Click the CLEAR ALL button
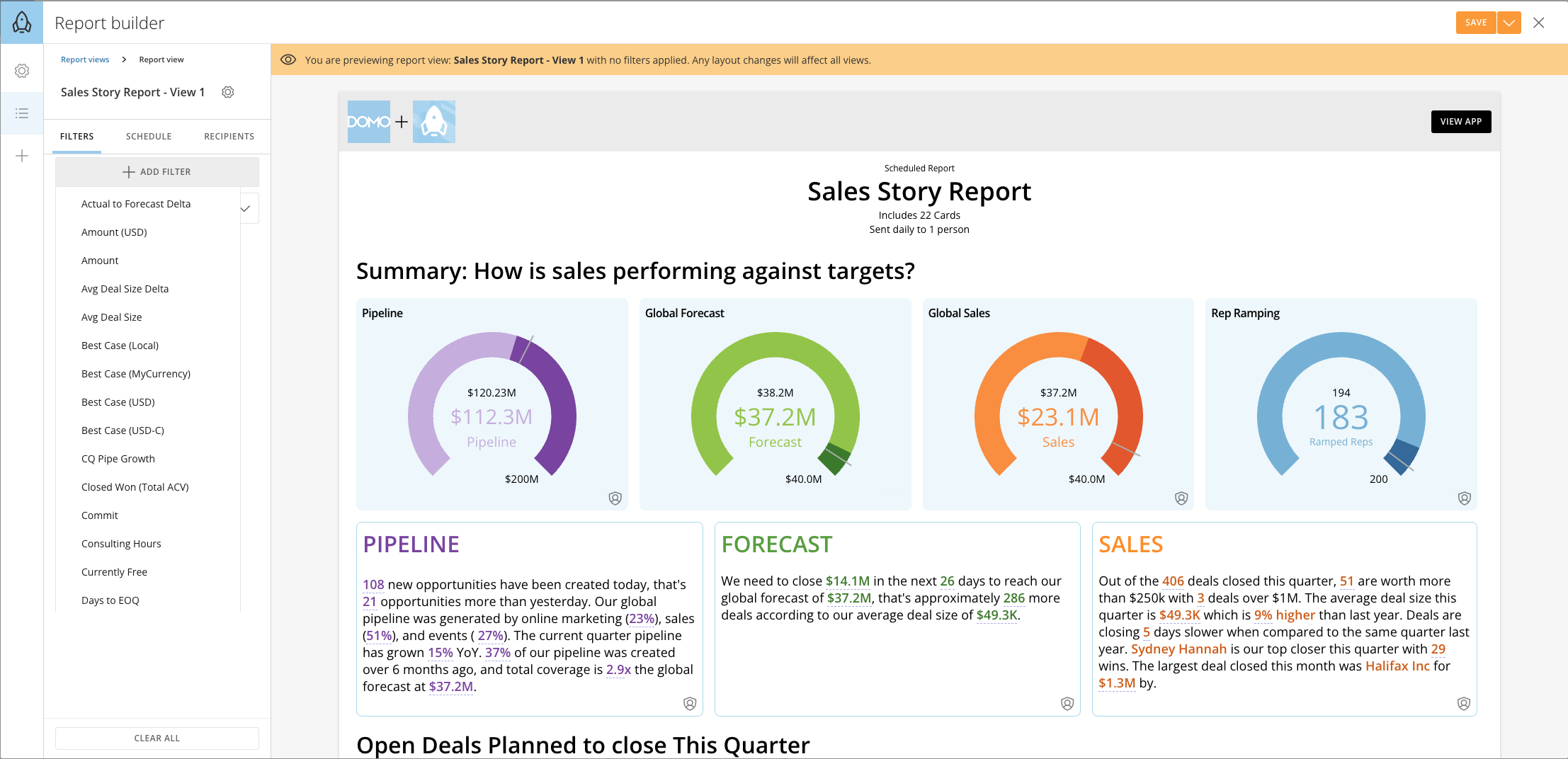Viewport: 1568px width, 759px height. coord(157,738)
